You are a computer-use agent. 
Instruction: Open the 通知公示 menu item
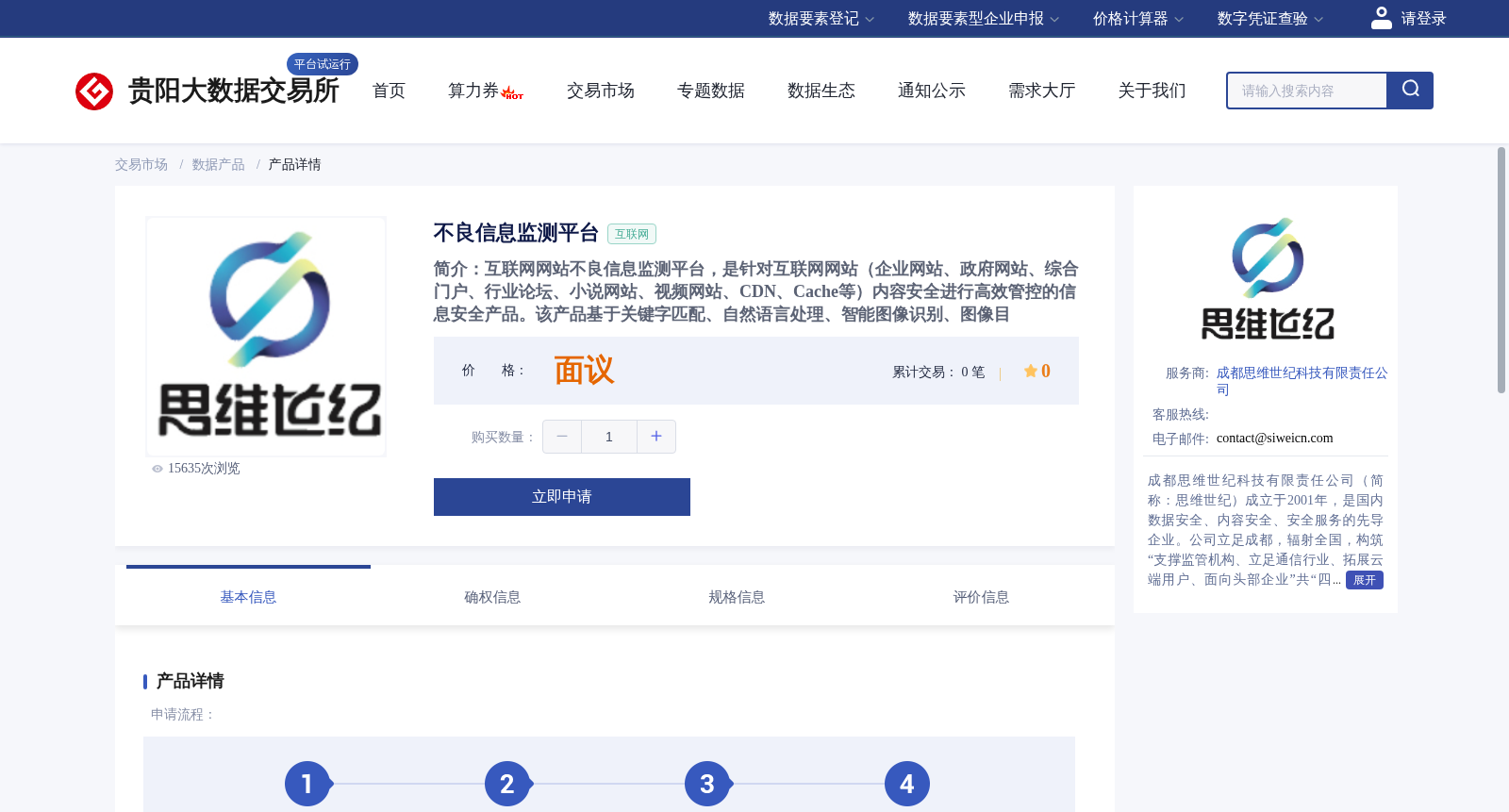(932, 91)
